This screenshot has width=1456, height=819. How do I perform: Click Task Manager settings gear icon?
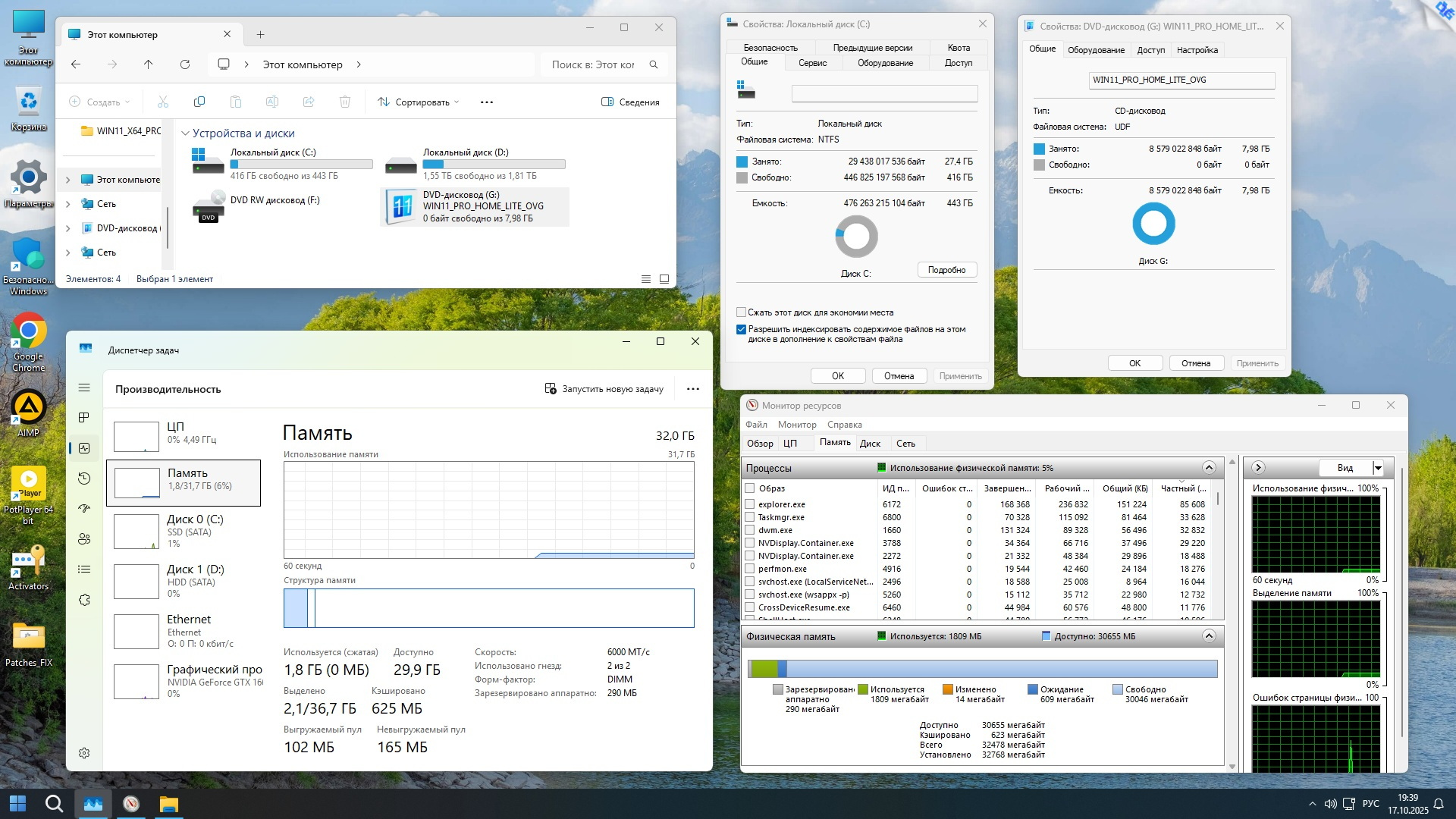pyautogui.click(x=84, y=753)
